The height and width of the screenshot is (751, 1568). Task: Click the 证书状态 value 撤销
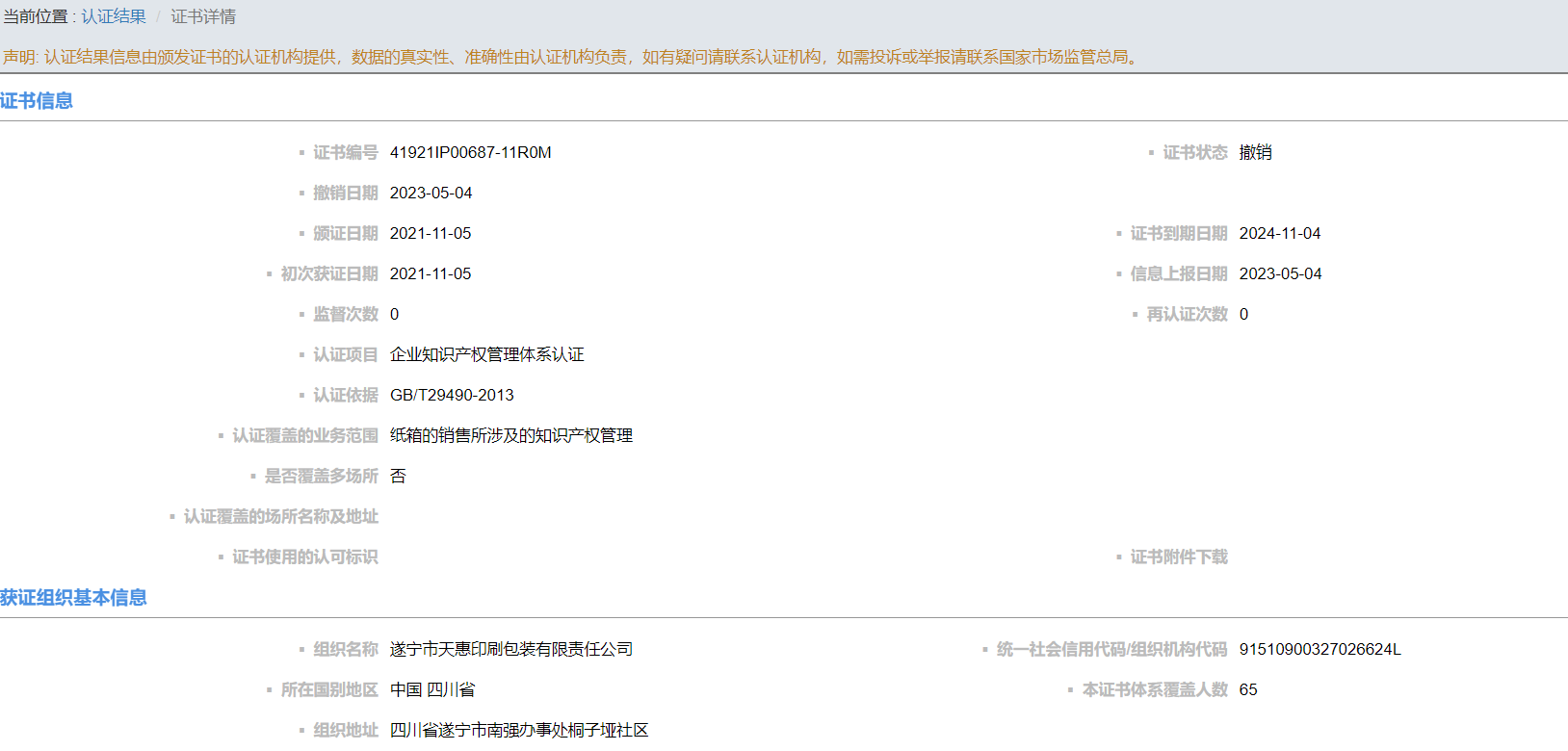pyautogui.click(x=1256, y=152)
